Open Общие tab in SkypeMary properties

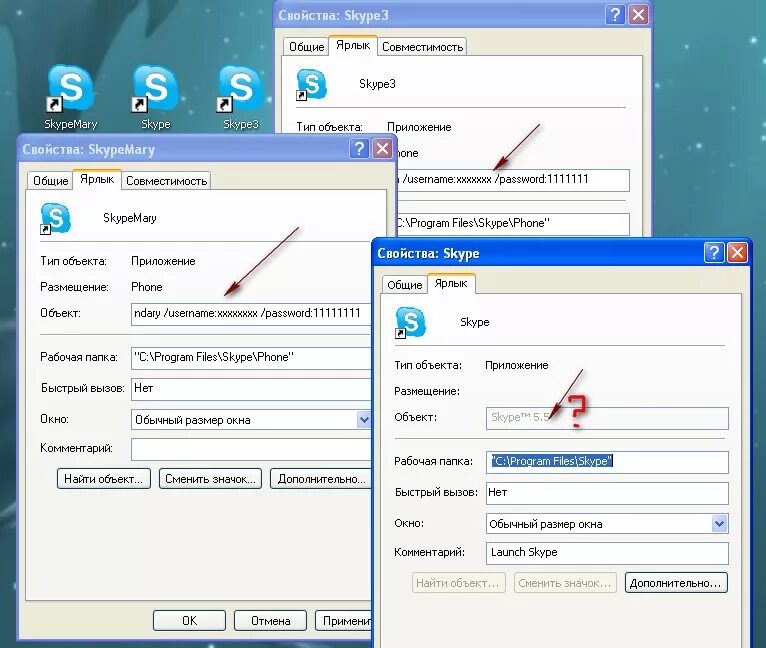(50, 181)
